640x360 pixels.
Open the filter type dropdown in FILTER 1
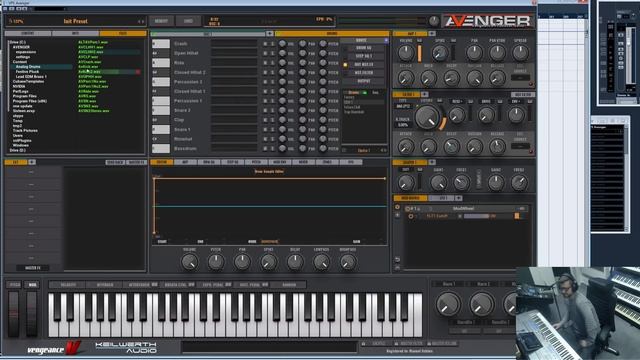(403, 106)
